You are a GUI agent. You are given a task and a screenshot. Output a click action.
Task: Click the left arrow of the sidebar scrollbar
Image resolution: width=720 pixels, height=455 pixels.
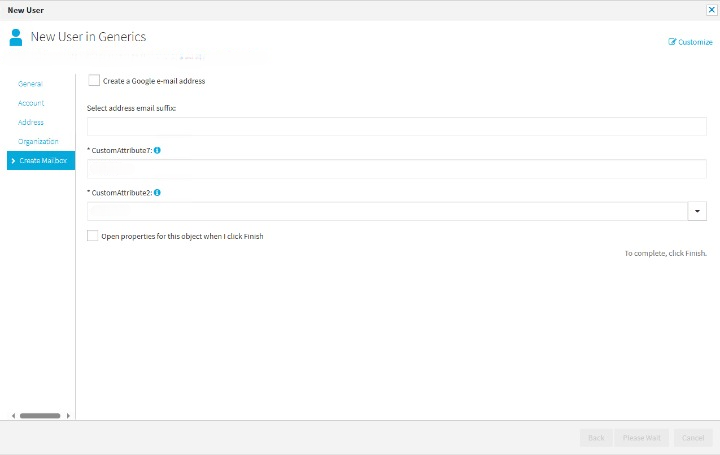tap(13, 416)
